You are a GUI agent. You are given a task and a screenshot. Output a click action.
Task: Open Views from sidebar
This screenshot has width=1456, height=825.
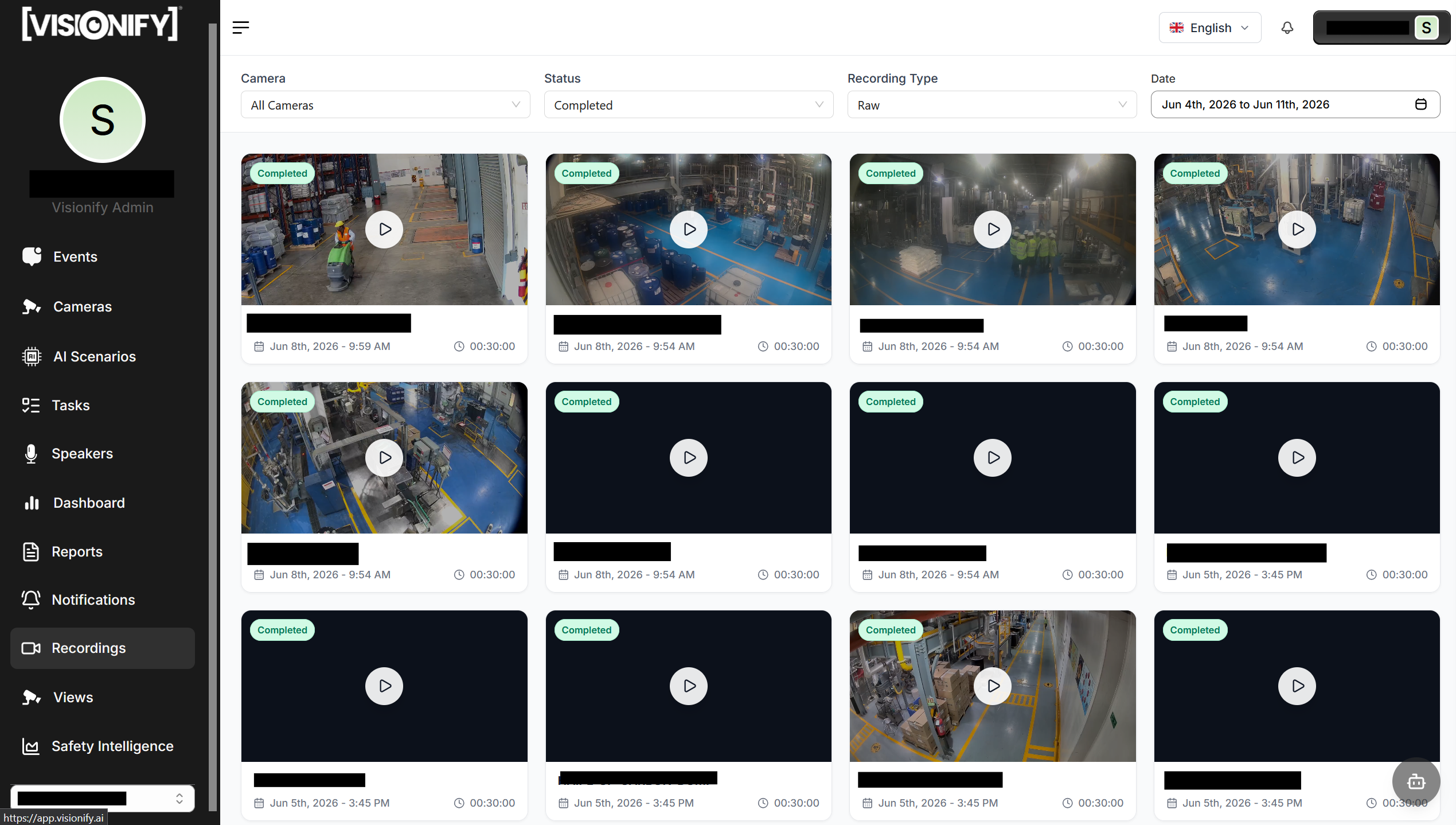pyautogui.click(x=73, y=697)
